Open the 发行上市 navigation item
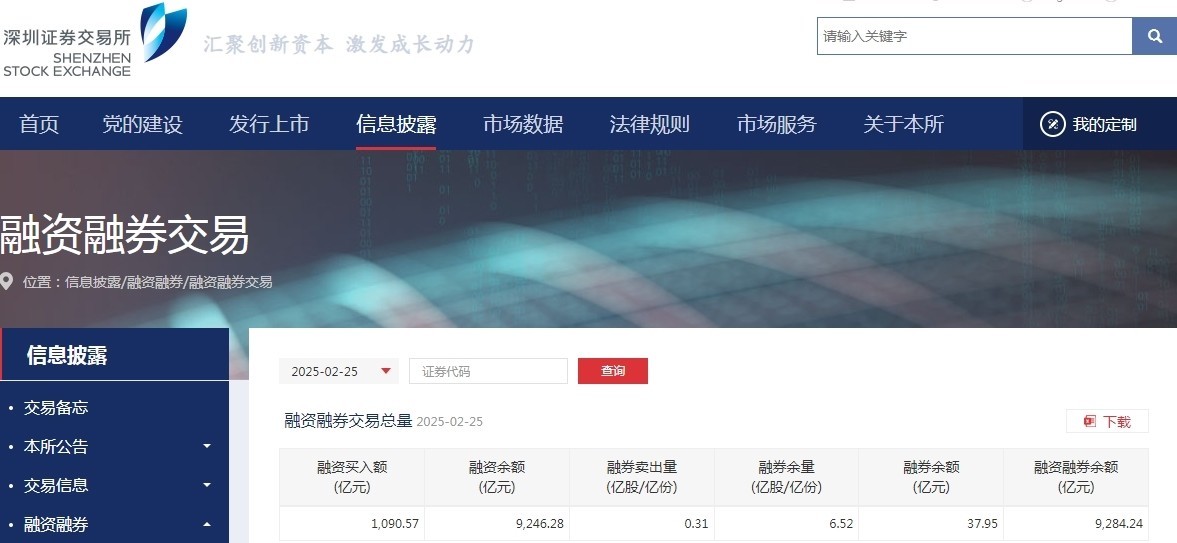Viewport: 1177px width, 543px height. pyautogui.click(x=269, y=124)
